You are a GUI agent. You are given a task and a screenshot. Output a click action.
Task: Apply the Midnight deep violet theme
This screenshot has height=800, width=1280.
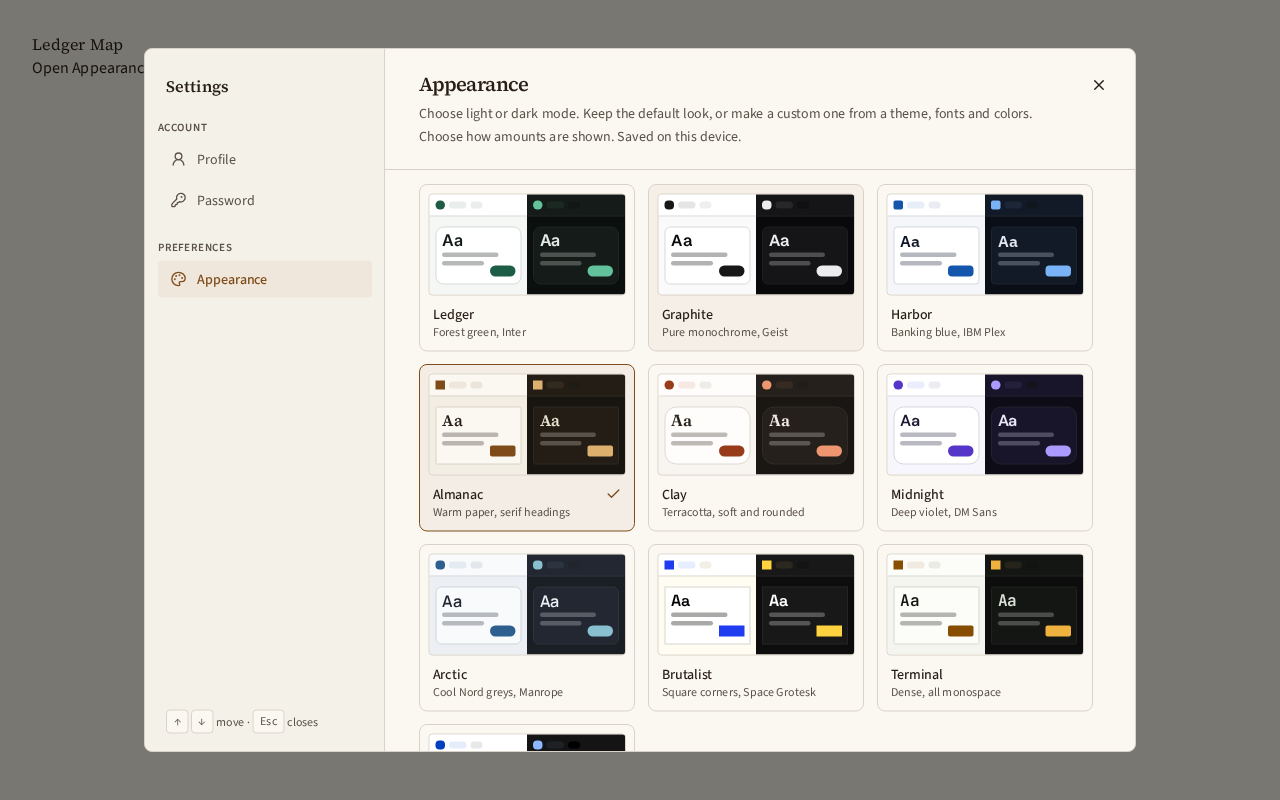coord(985,448)
